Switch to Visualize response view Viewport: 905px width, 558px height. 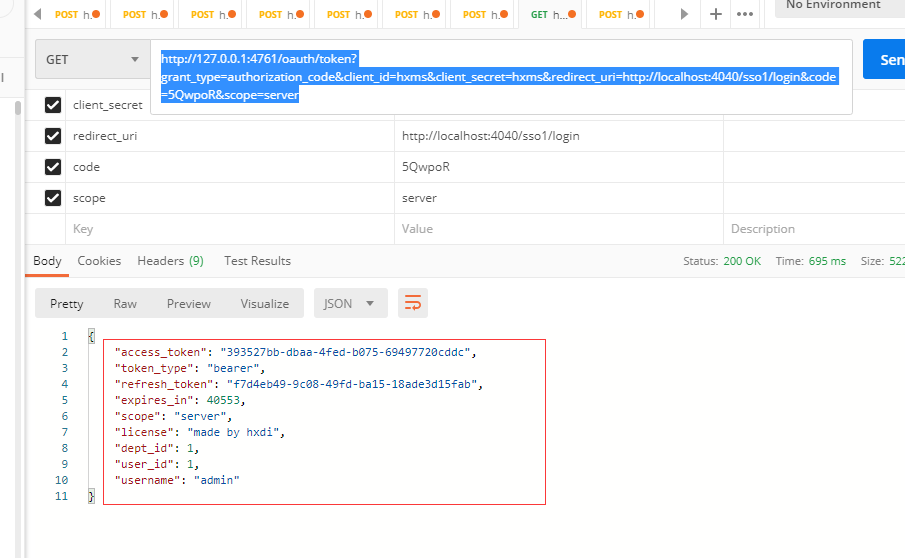(x=264, y=303)
